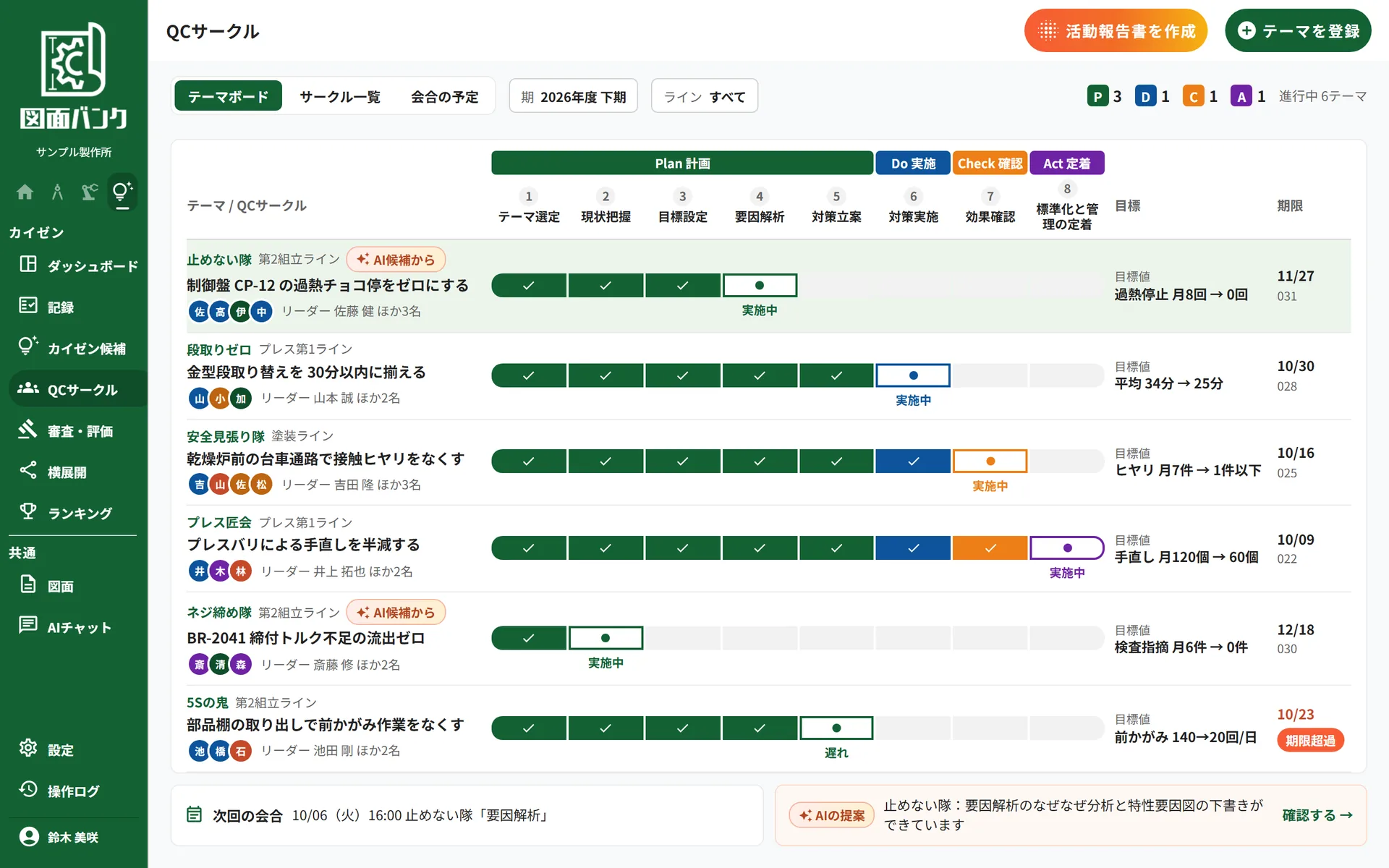This screenshot has height=868, width=1389.
Task: Open AIチャット from sidebar
Action: [78, 627]
